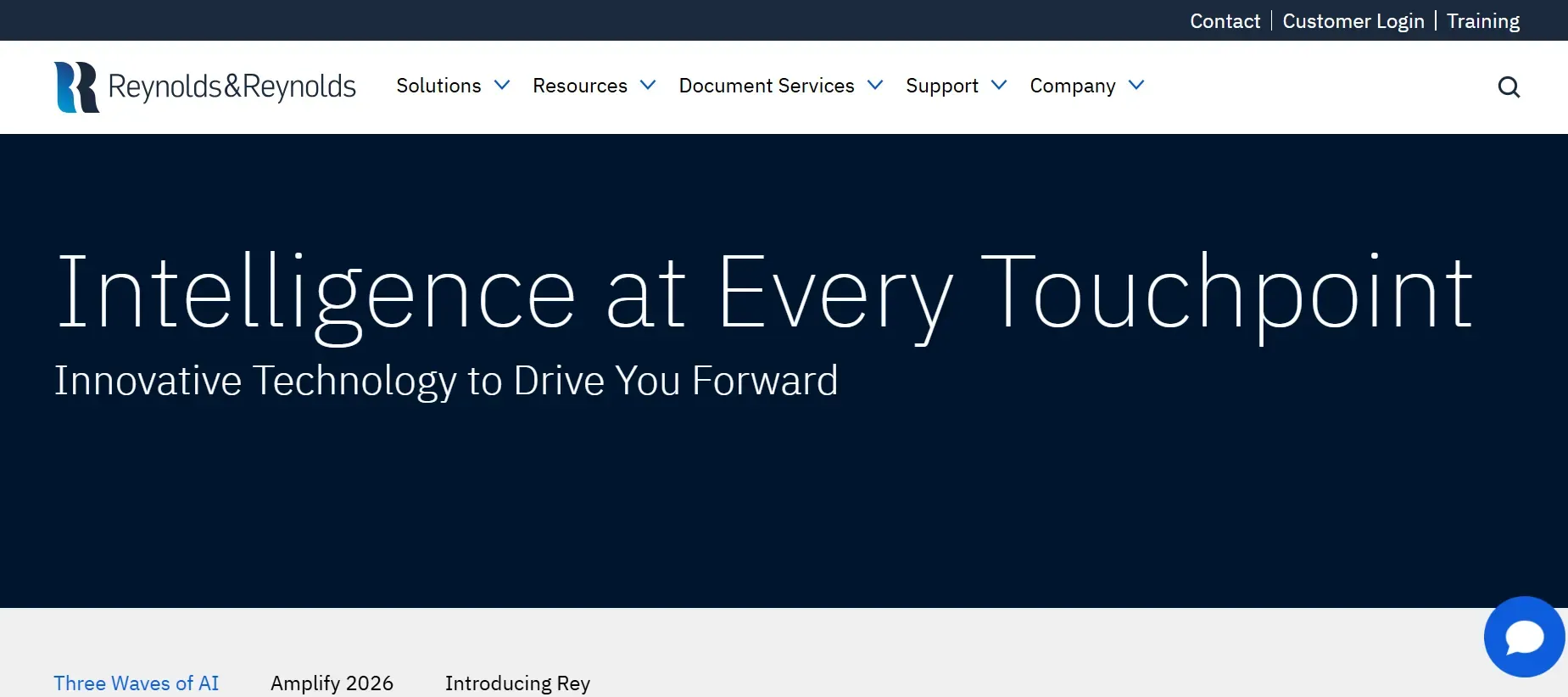Select the Three Waves of AI tab
Viewport: 1568px width, 697px height.
coord(137,683)
